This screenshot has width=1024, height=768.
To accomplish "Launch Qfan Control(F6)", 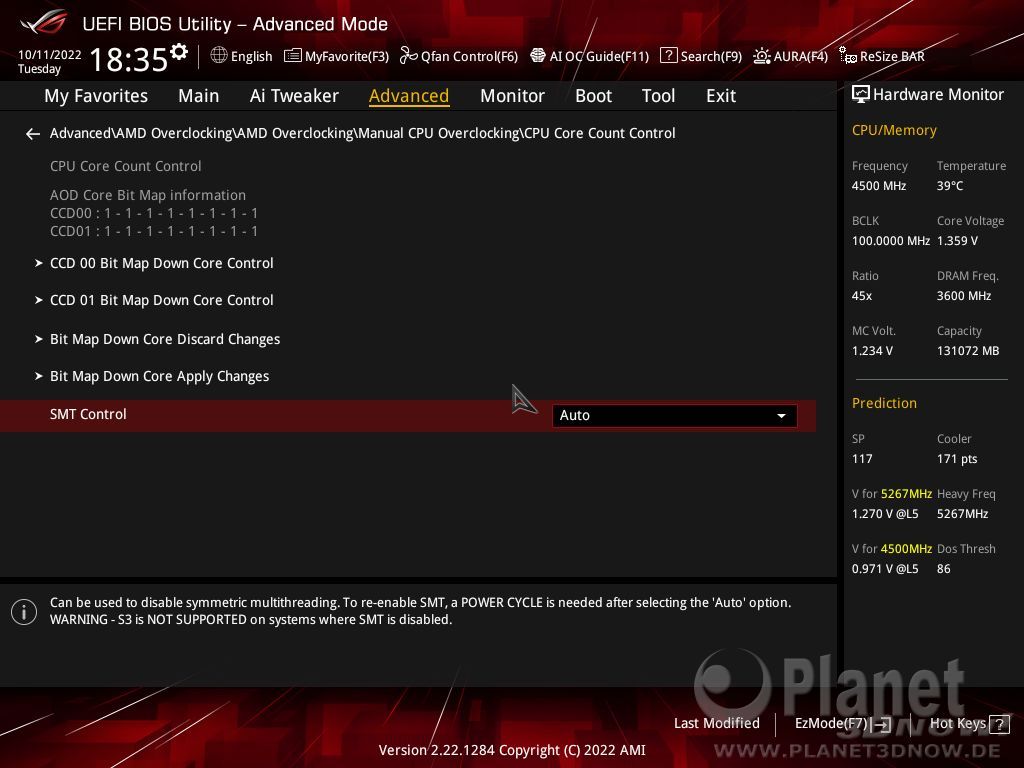I will (459, 56).
